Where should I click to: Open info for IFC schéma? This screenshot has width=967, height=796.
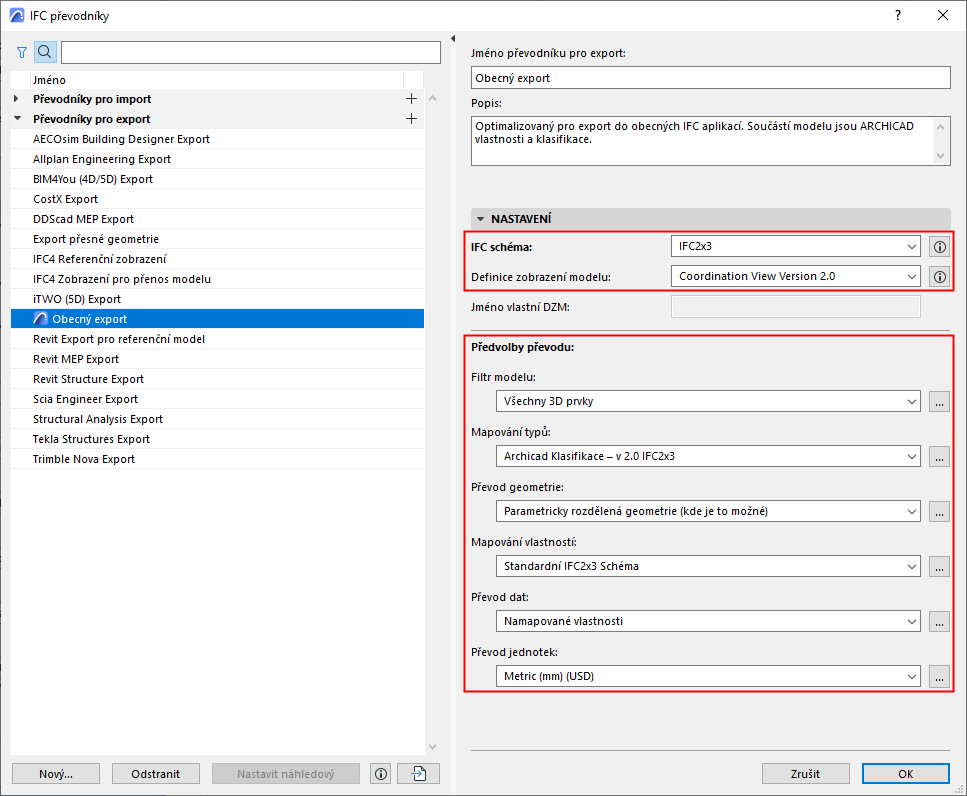(x=939, y=247)
